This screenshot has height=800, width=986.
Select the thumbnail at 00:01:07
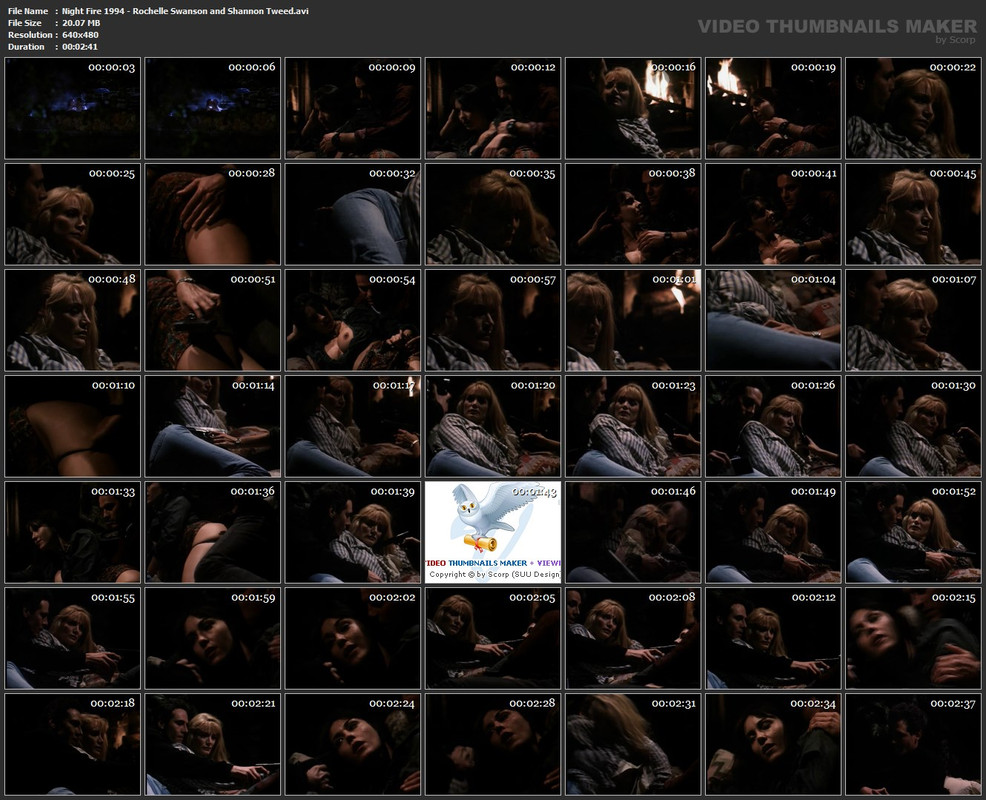pos(913,320)
